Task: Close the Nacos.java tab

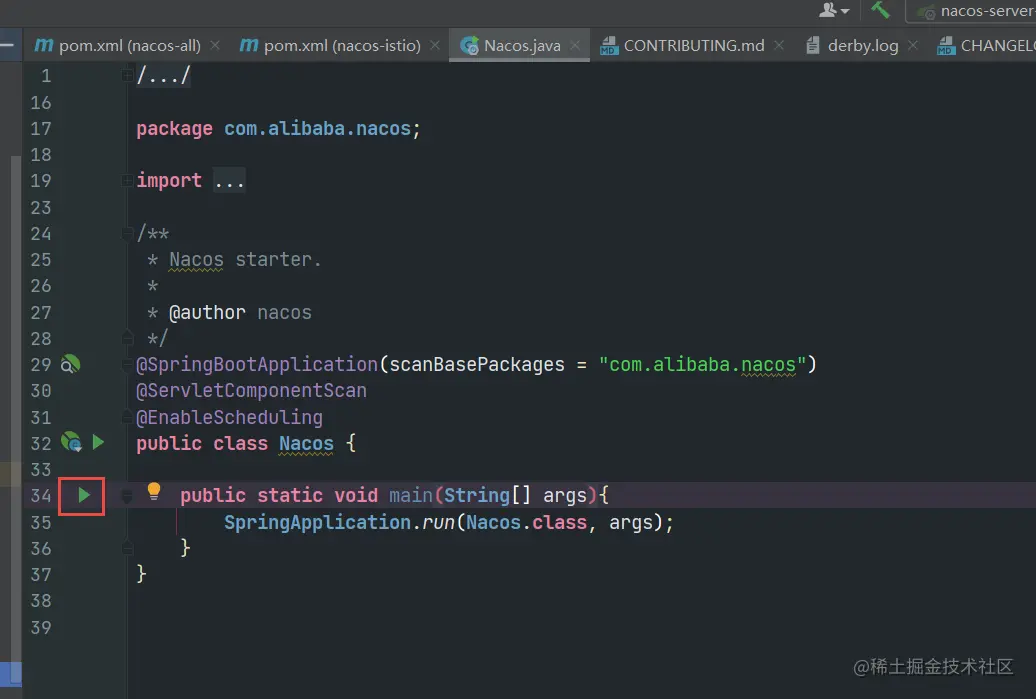Action: pos(575,46)
